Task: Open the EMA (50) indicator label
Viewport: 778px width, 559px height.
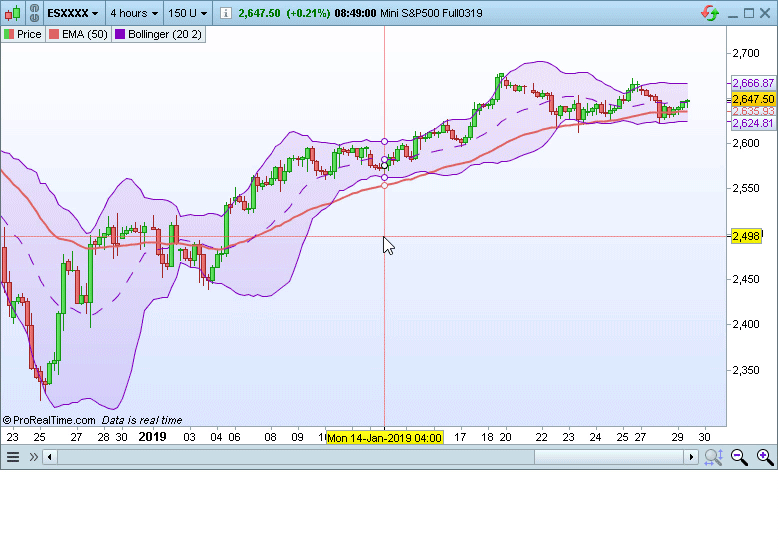Action: [x=79, y=34]
